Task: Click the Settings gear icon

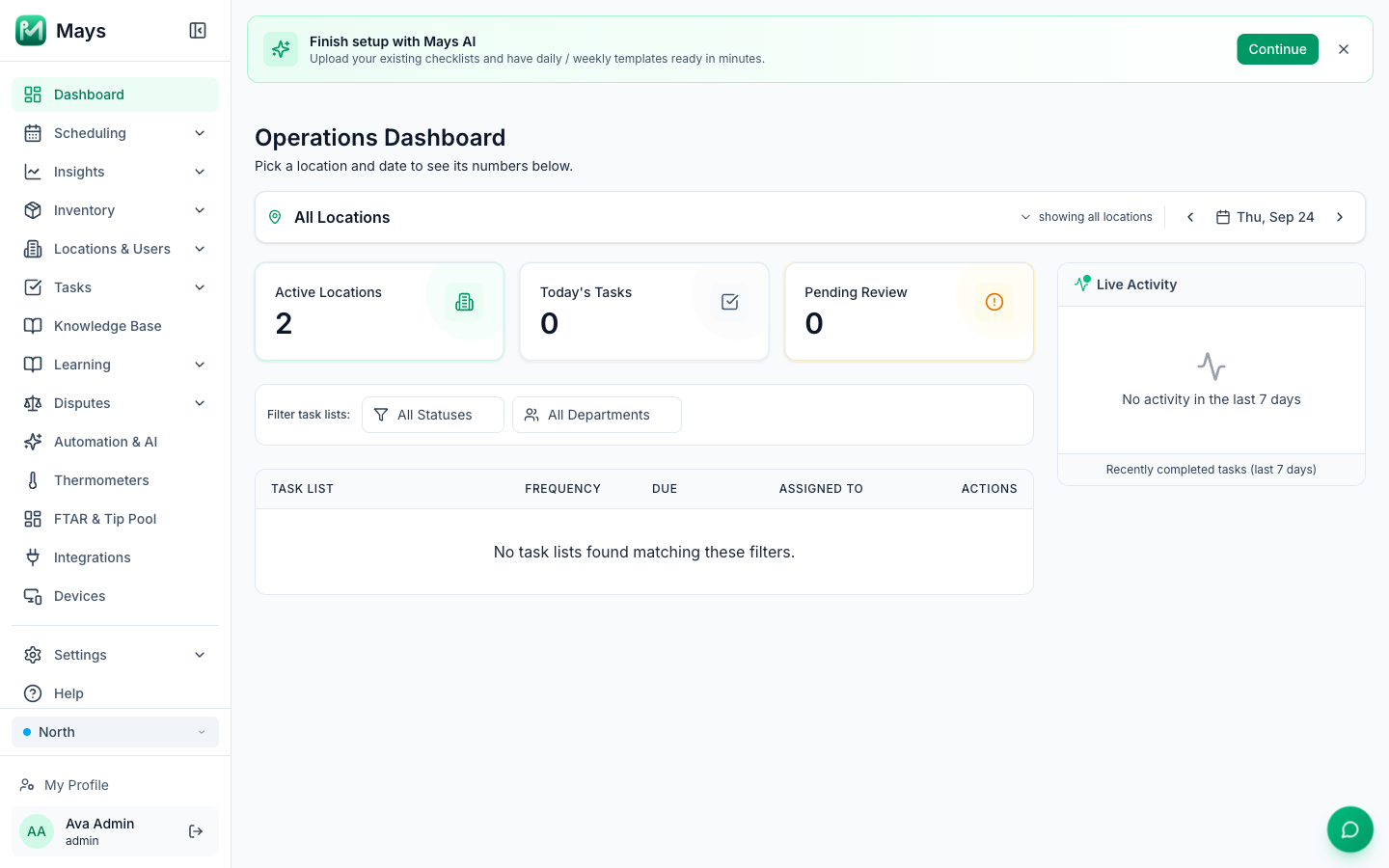Action: (33, 655)
